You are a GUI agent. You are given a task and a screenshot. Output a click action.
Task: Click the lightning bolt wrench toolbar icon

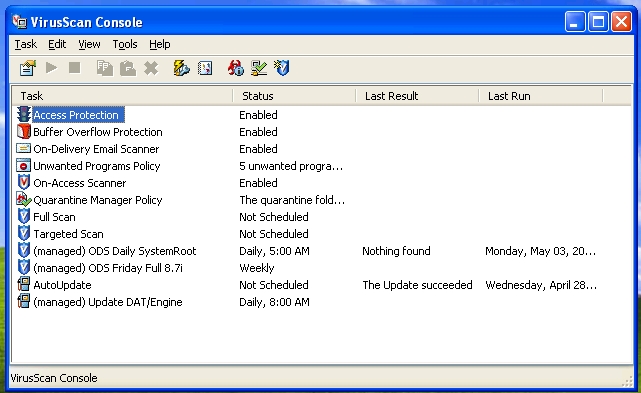tap(182, 68)
